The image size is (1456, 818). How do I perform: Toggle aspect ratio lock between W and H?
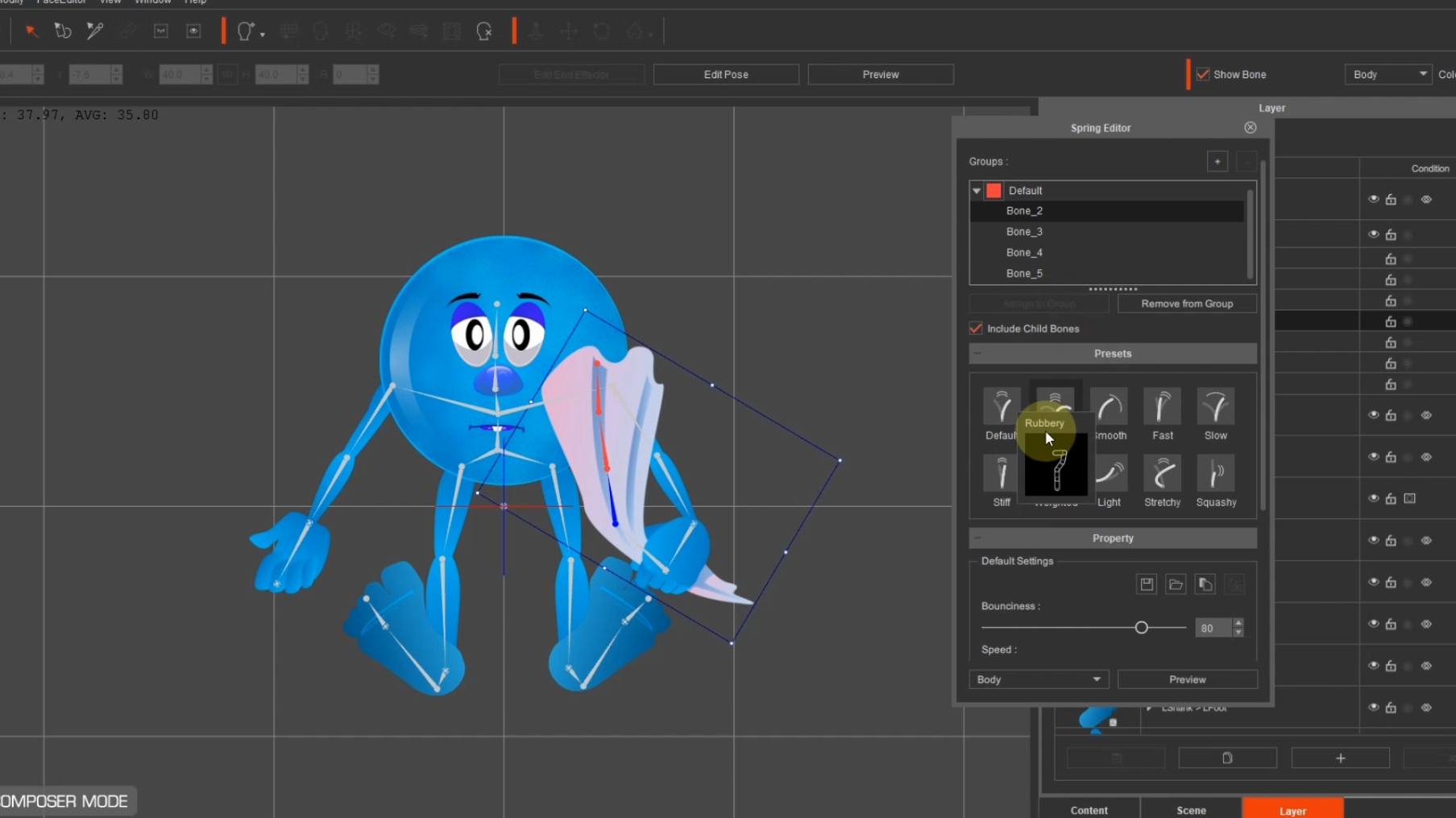tap(227, 74)
